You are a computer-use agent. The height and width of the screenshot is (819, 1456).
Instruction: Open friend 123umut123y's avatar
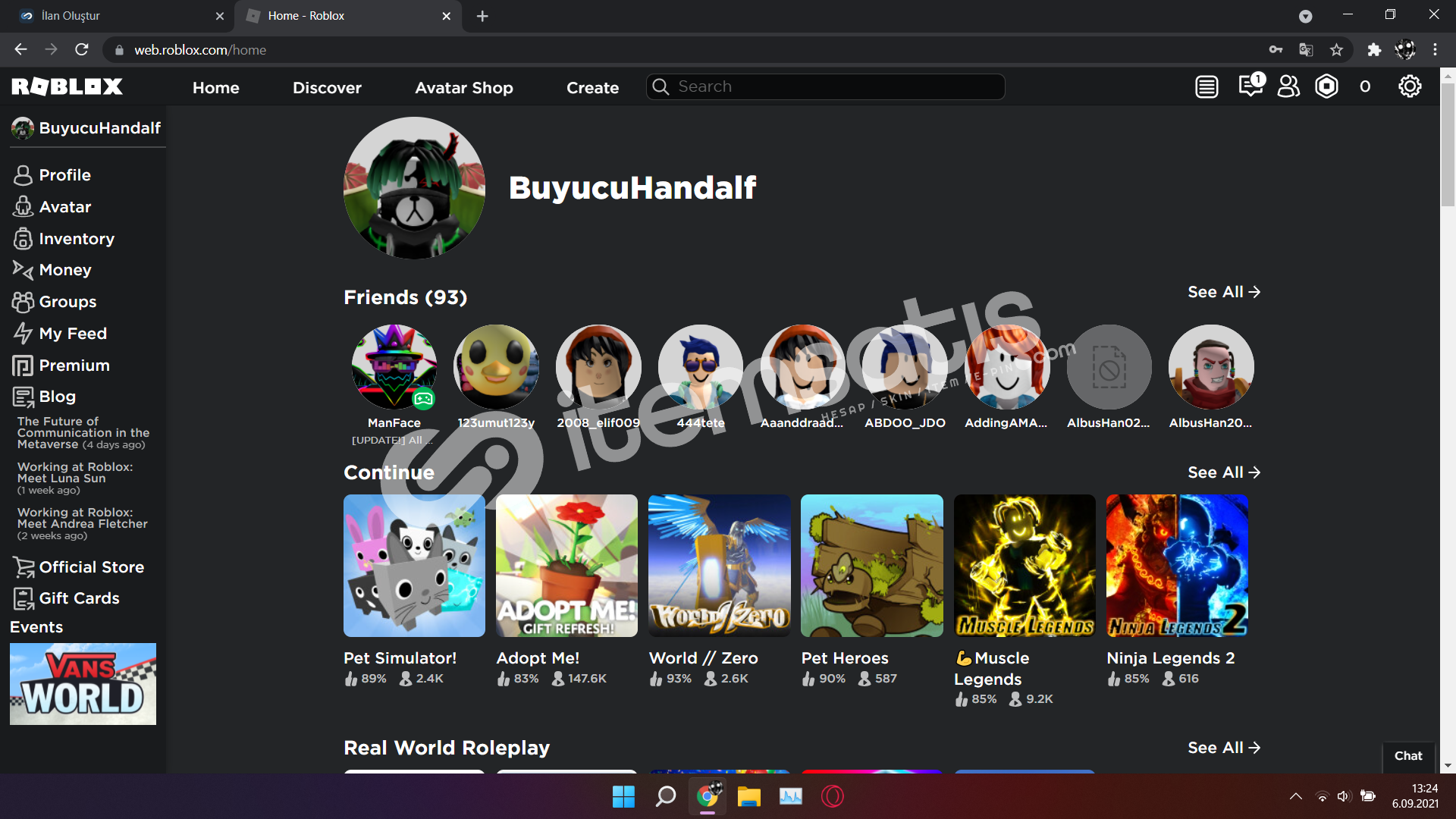pos(496,367)
